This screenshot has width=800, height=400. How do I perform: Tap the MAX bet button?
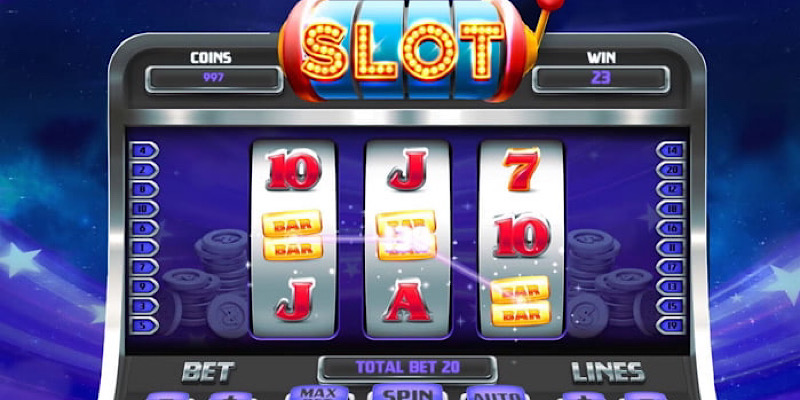point(318,393)
